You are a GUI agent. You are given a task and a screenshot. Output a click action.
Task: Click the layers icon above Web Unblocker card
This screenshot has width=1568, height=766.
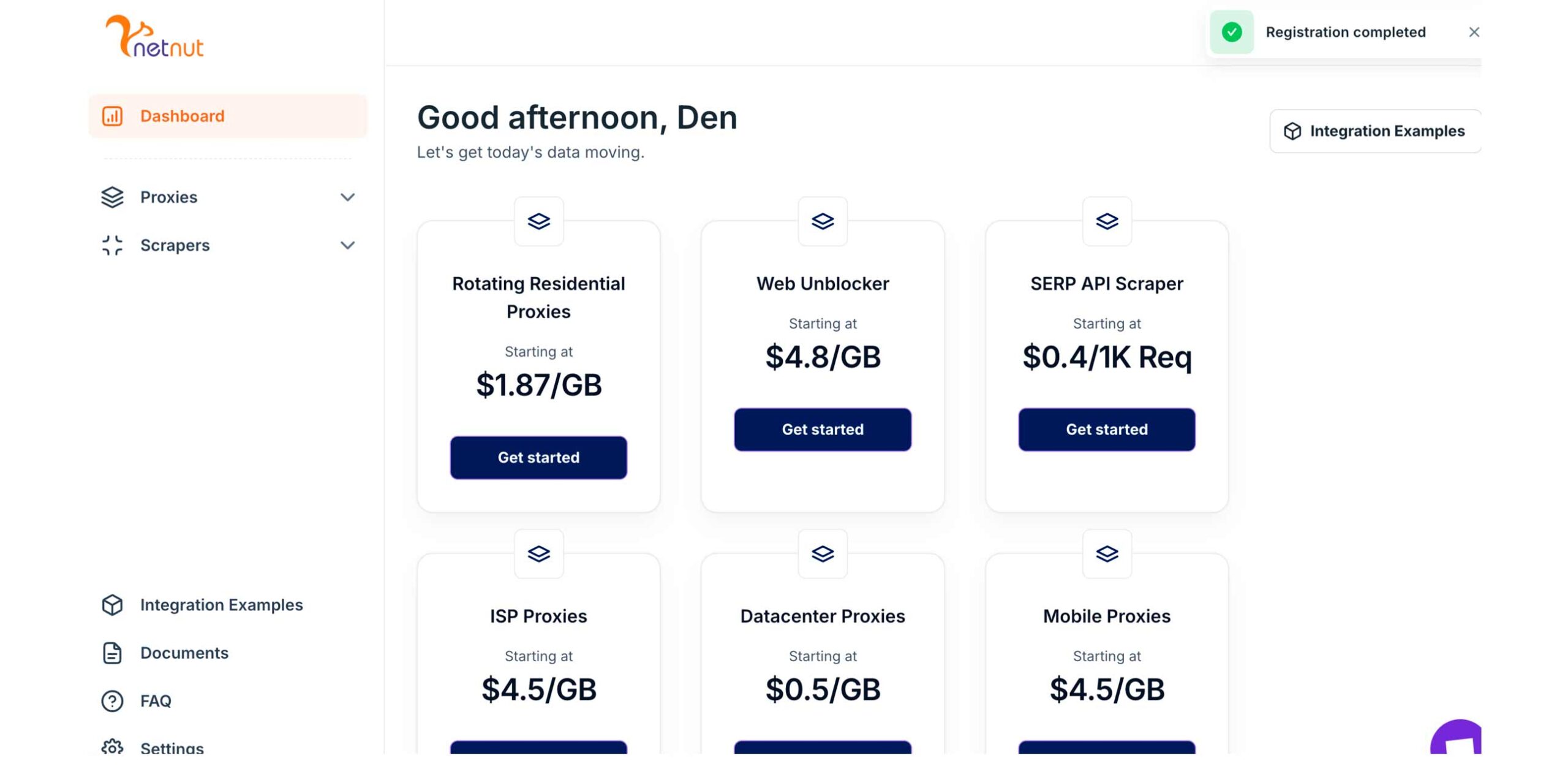822,221
